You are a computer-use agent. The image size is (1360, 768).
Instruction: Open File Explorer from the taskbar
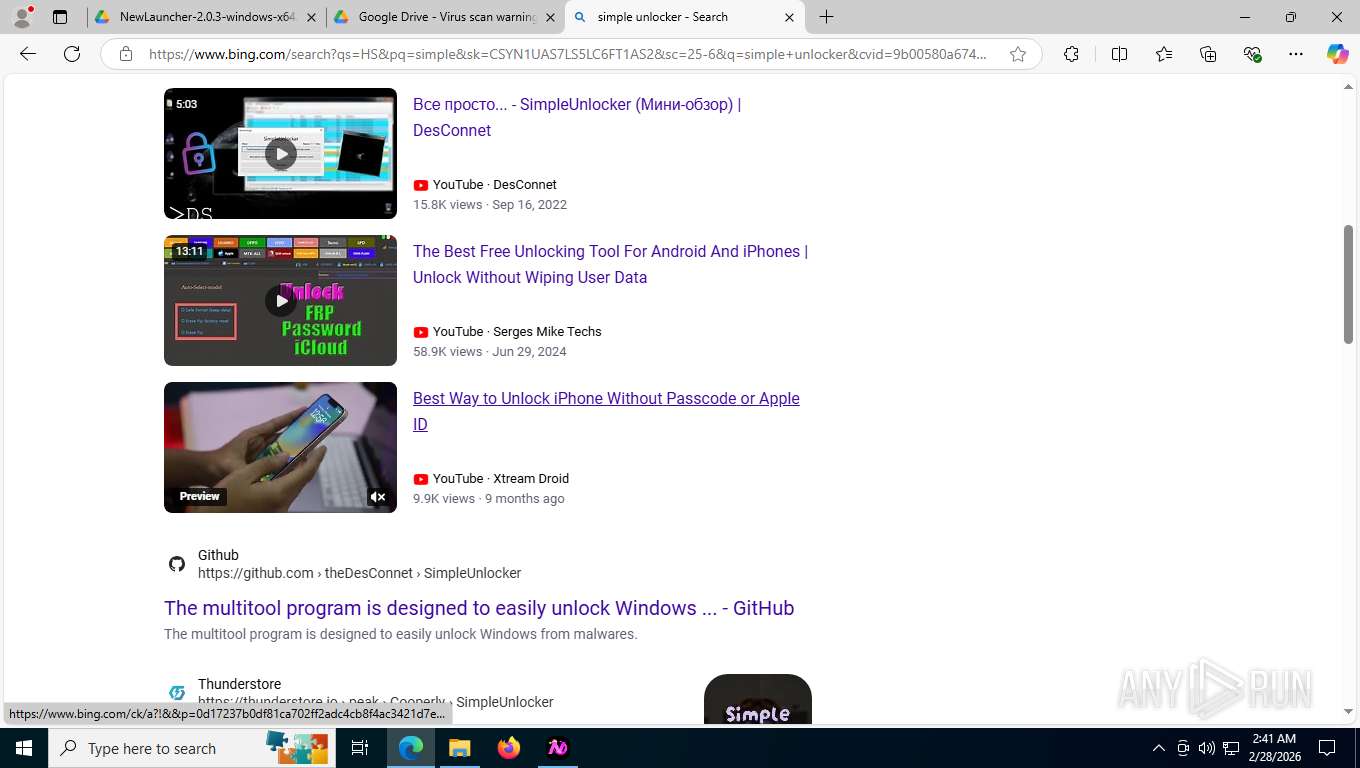[459, 748]
